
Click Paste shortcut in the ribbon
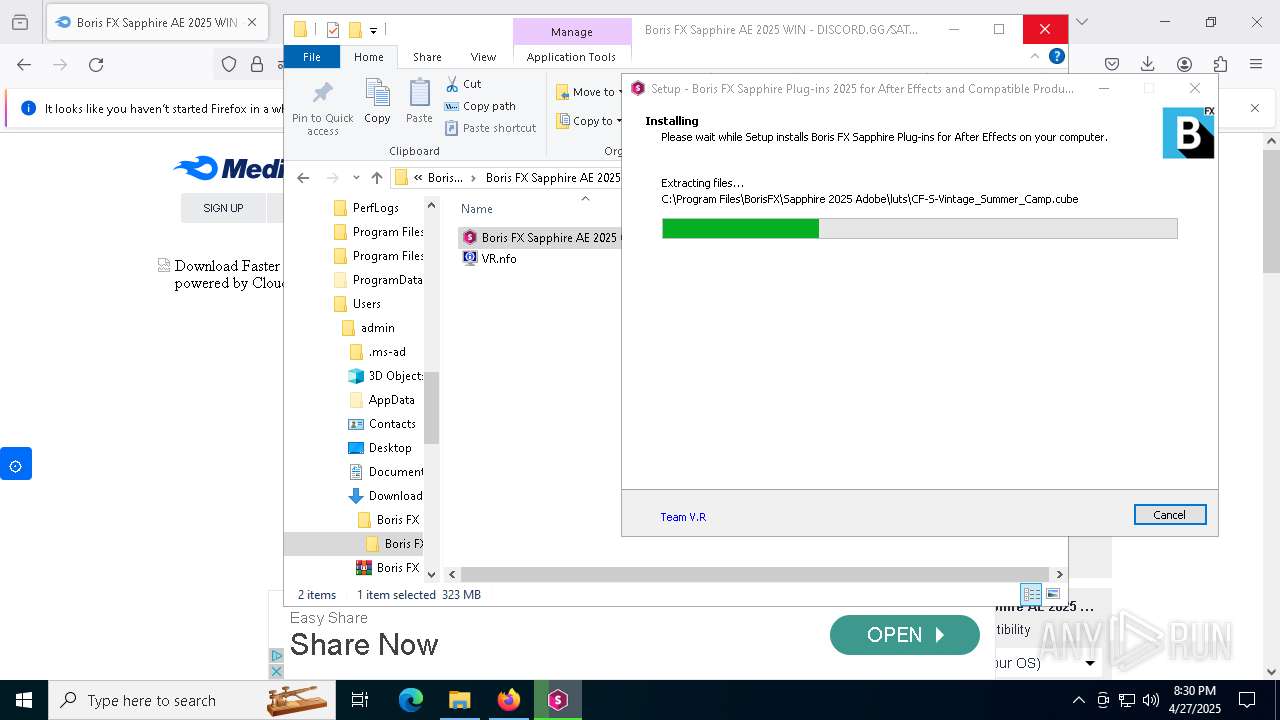(490, 128)
